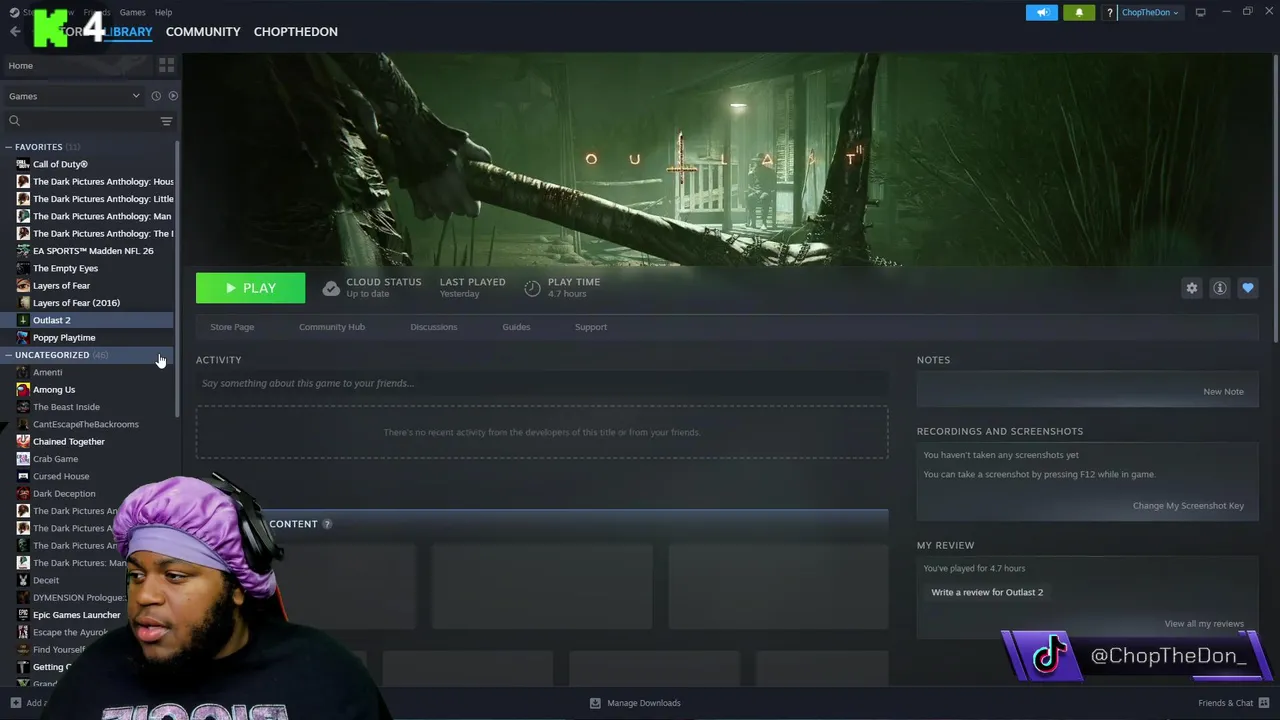Click the library search field
1280x720 pixels.
point(82,121)
